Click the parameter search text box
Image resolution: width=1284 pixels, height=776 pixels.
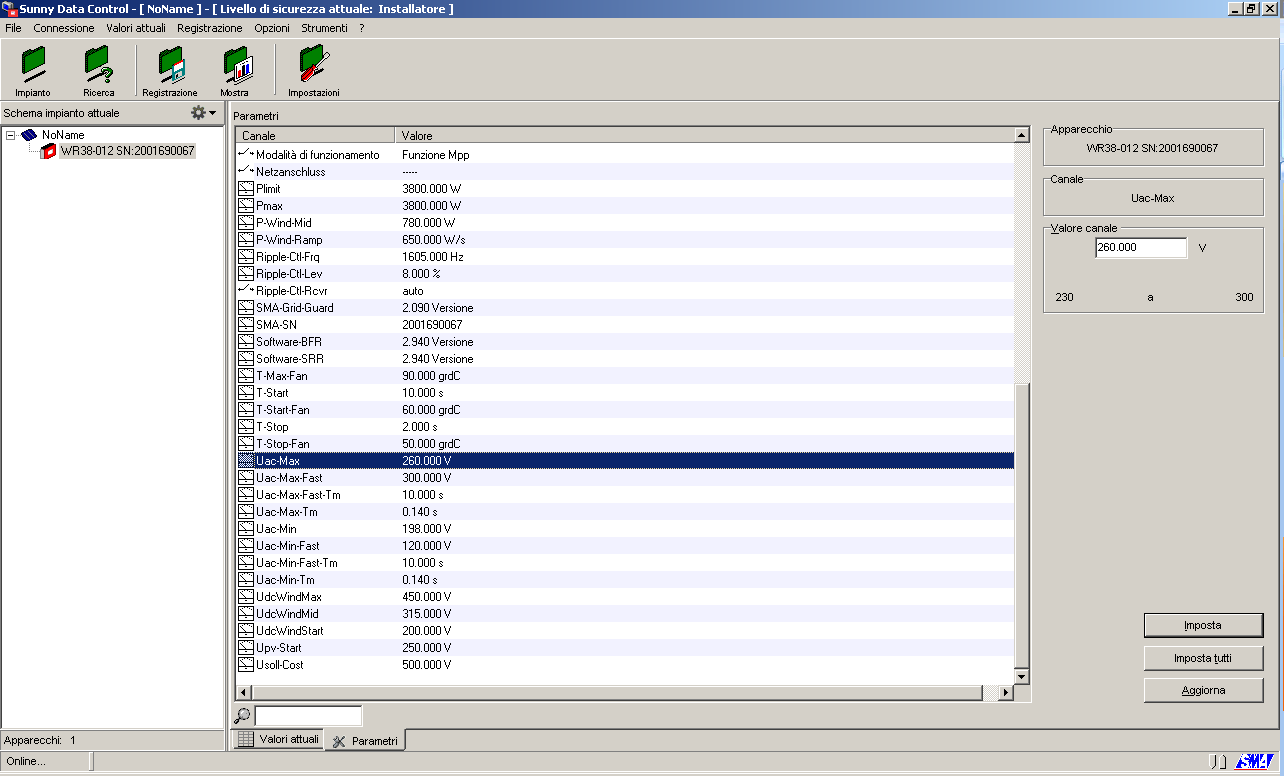308,715
